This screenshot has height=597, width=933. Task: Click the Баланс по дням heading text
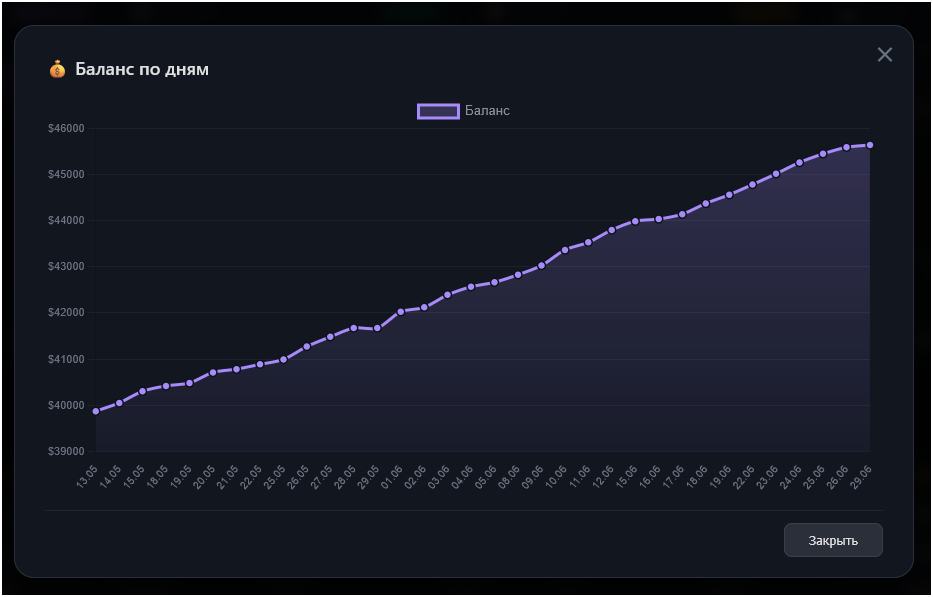(x=142, y=70)
